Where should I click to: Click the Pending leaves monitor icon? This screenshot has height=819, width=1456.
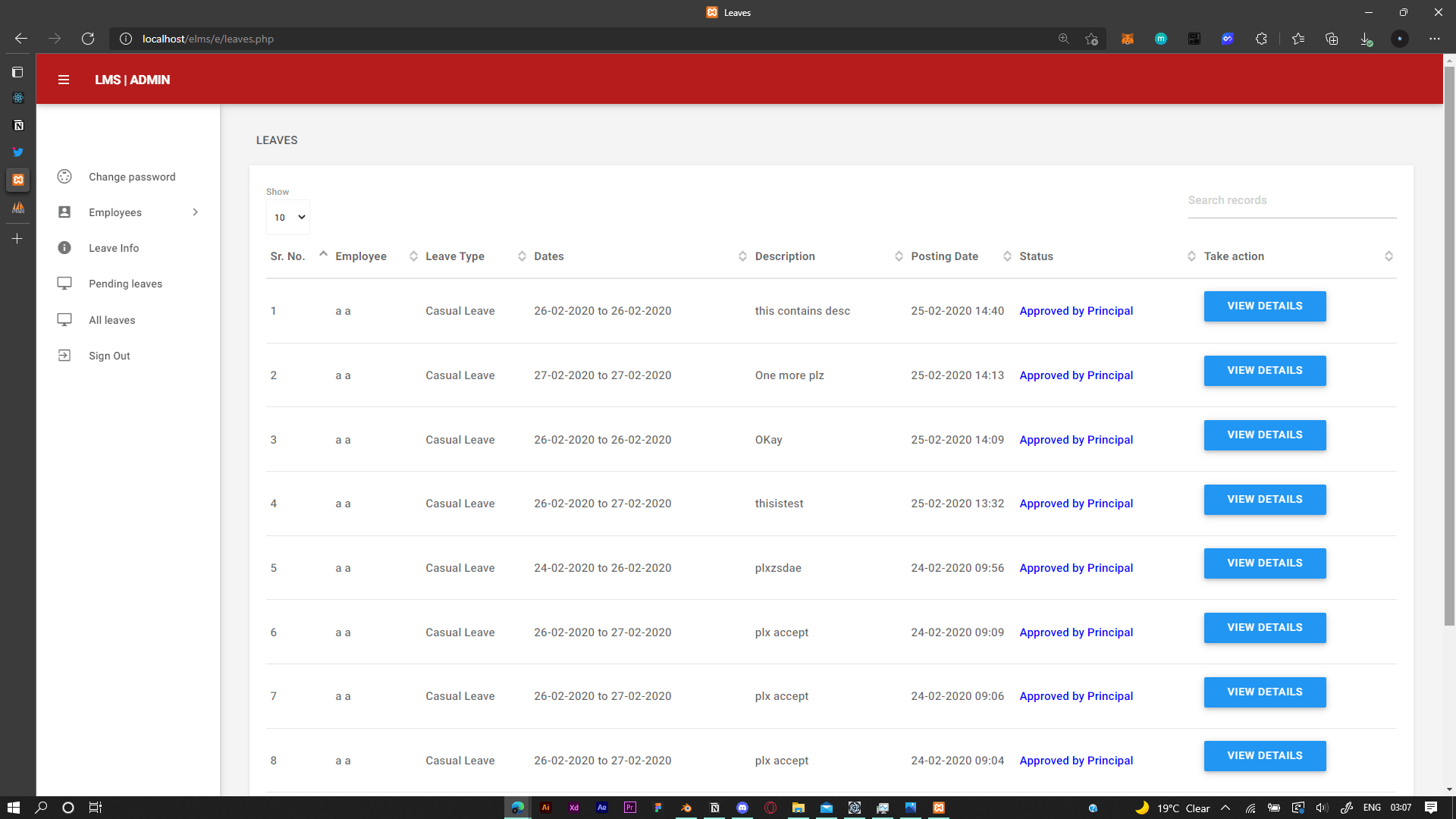click(64, 284)
